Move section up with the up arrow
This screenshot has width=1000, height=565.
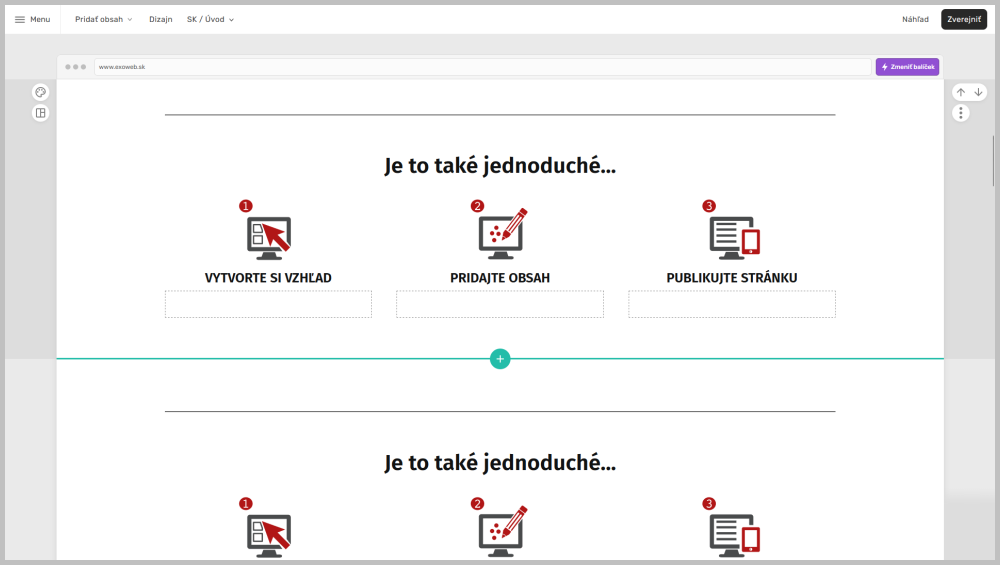(x=961, y=92)
